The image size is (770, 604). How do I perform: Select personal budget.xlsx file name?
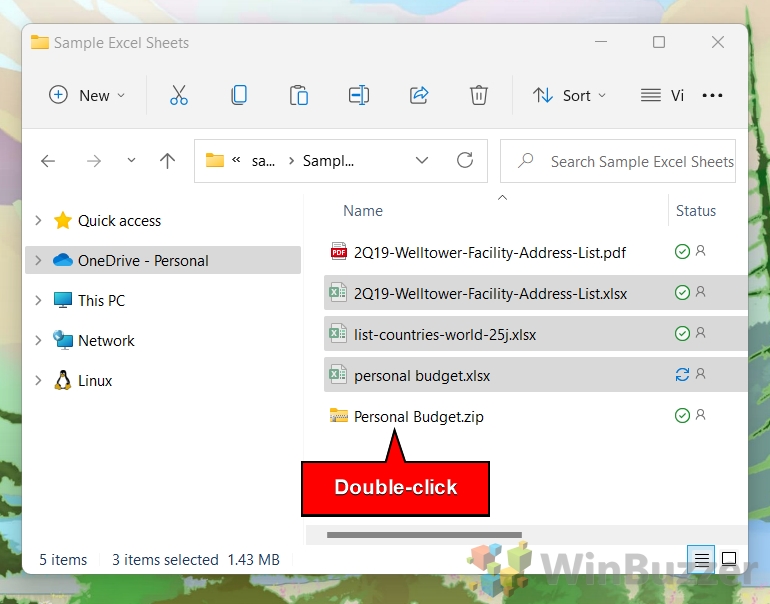pyautogui.click(x=422, y=376)
